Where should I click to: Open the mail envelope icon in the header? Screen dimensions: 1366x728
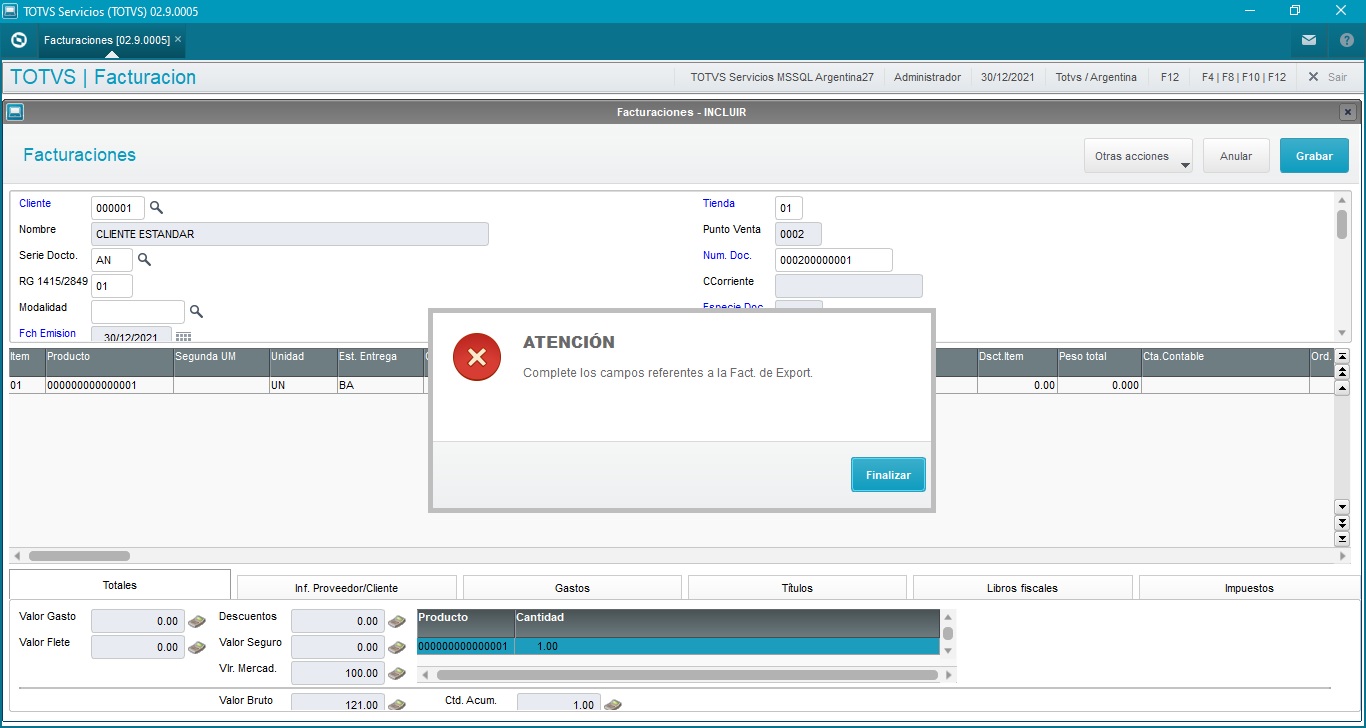pyautogui.click(x=1309, y=41)
